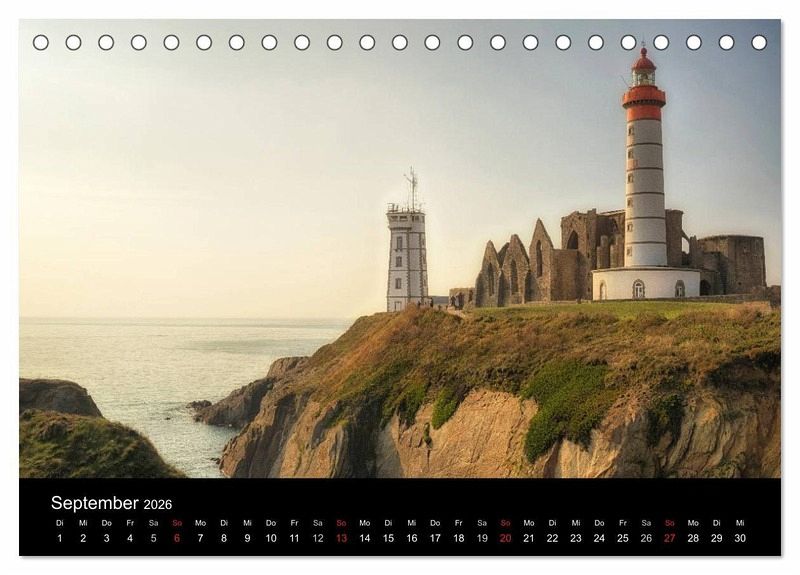
Task: Select date 22 in the calendar strip
Action: point(553,538)
